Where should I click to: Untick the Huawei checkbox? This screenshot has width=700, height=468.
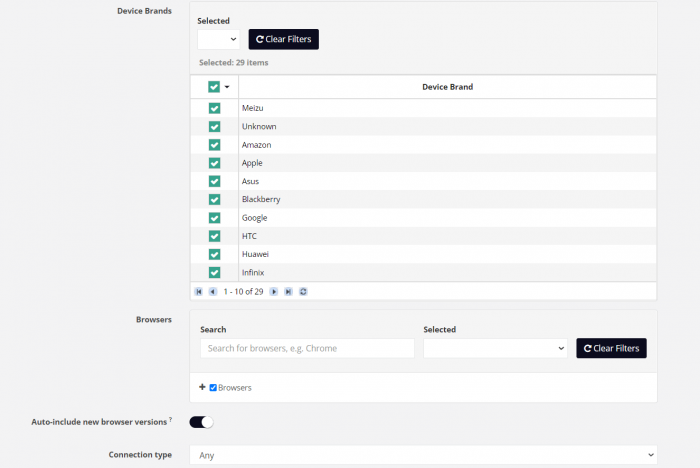pos(214,254)
